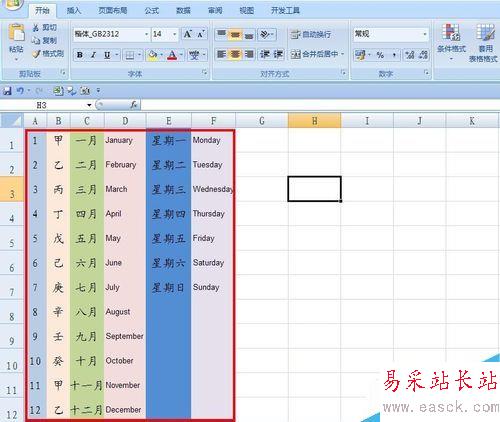Screen dimensions: 500x422
Task: Save the workbook from quick access
Action: coord(7,90)
